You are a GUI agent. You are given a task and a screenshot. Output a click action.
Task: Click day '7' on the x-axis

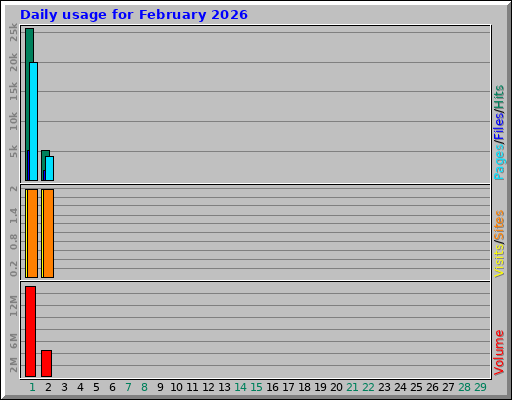coord(128,387)
